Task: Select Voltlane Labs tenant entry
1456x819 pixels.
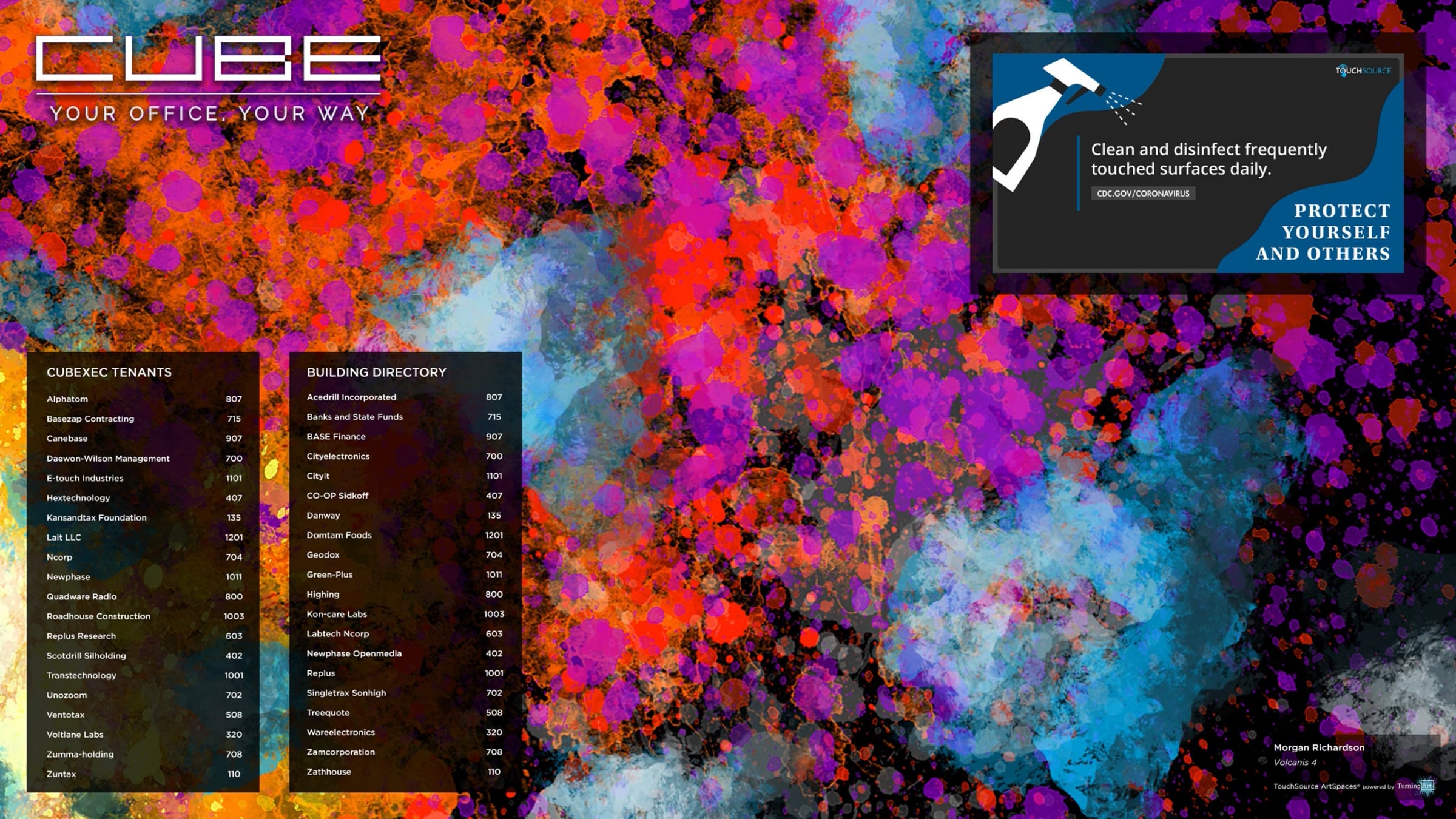Action: (x=75, y=735)
